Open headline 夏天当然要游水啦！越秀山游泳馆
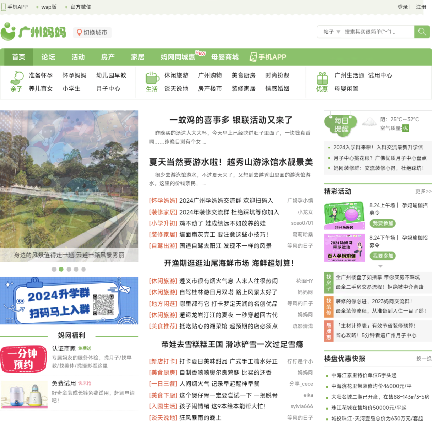 [231, 162]
